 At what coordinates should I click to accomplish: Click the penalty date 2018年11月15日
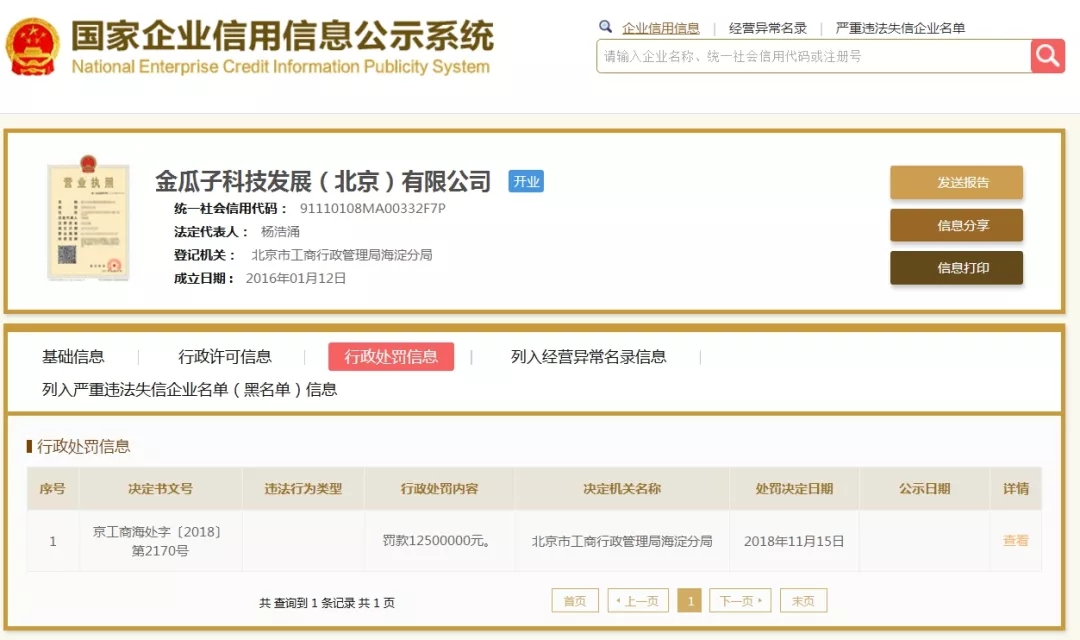794,541
